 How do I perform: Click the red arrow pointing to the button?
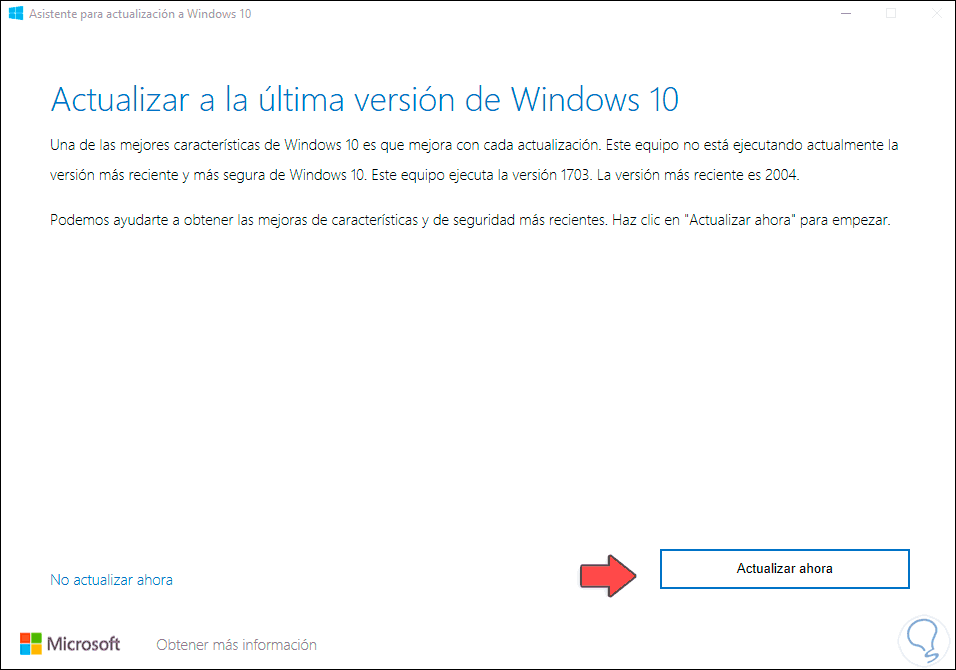click(x=608, y=575)
